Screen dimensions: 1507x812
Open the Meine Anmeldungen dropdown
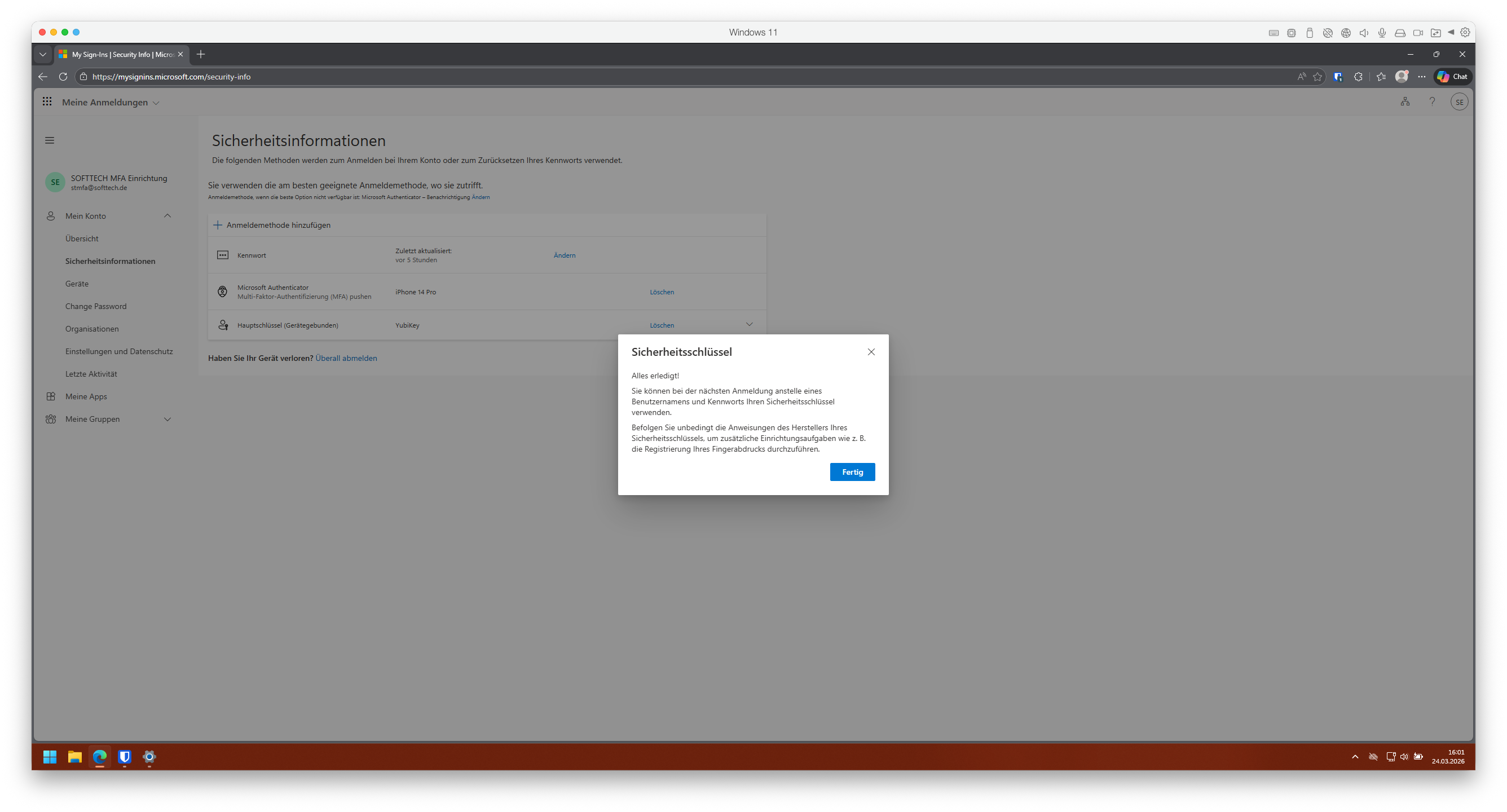111,103
